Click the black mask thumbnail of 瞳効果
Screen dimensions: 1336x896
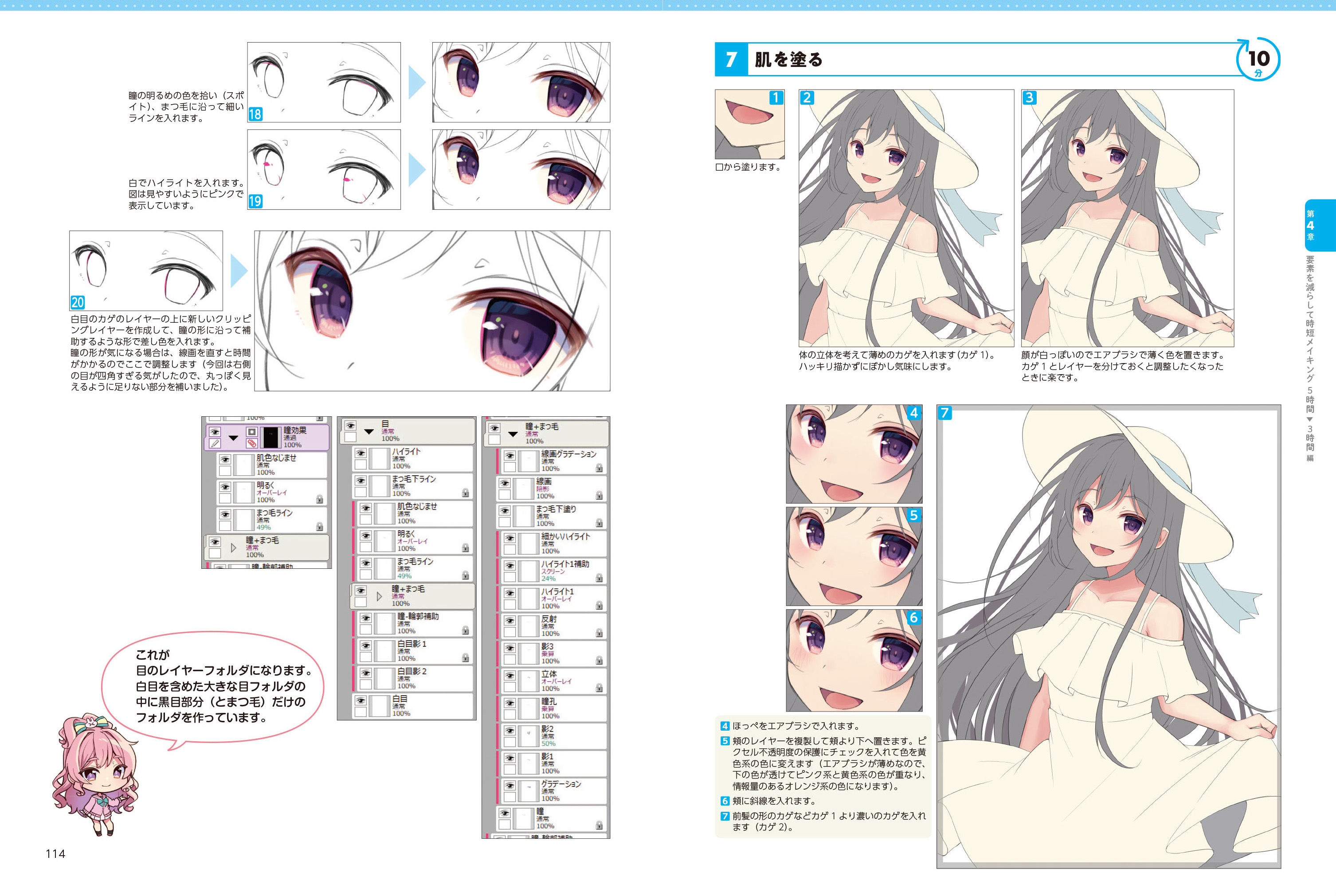[270, 437]
